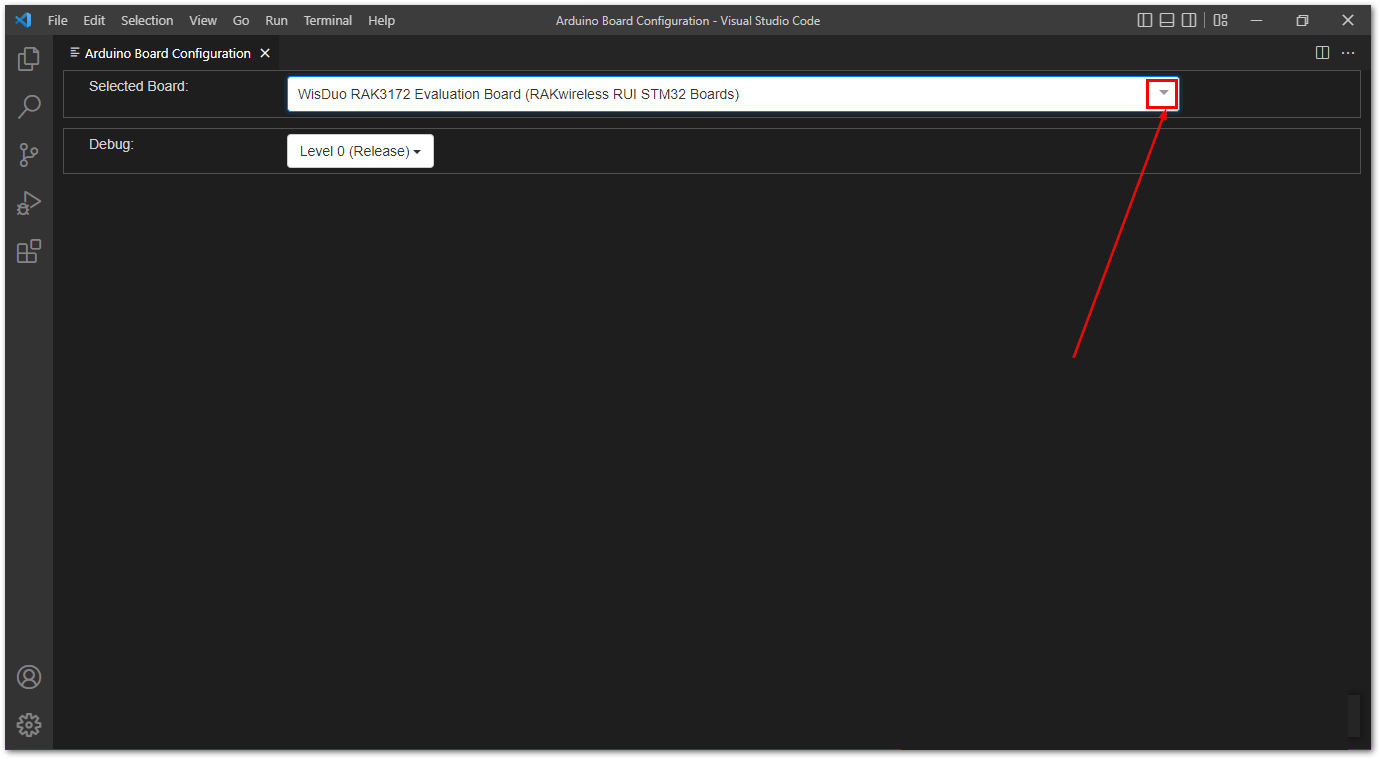Viewport: 1380px width, 759px height.
Task: Click the VS Code logo icon
Action: tap(23, 20)
